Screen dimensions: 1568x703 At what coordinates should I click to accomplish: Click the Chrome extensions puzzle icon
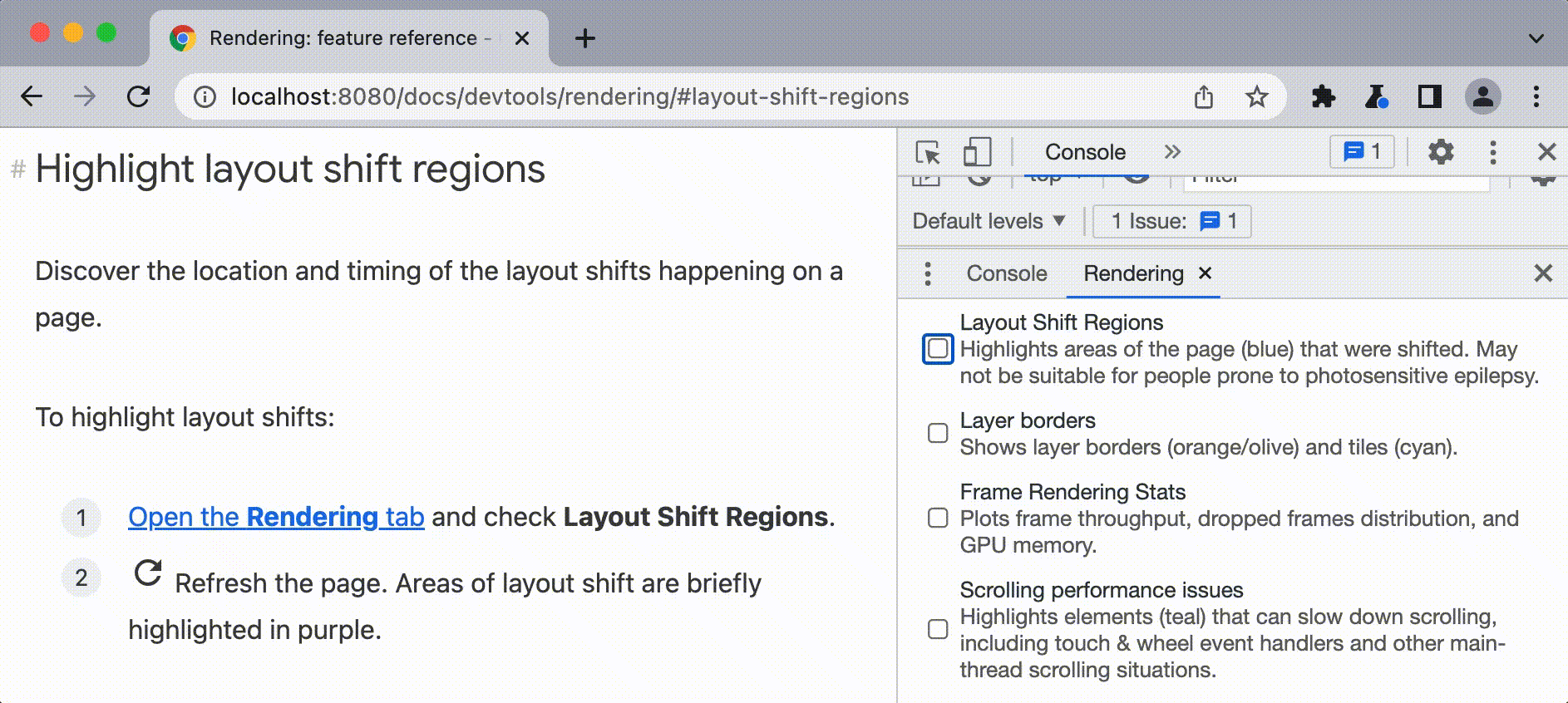point(1323,97)
